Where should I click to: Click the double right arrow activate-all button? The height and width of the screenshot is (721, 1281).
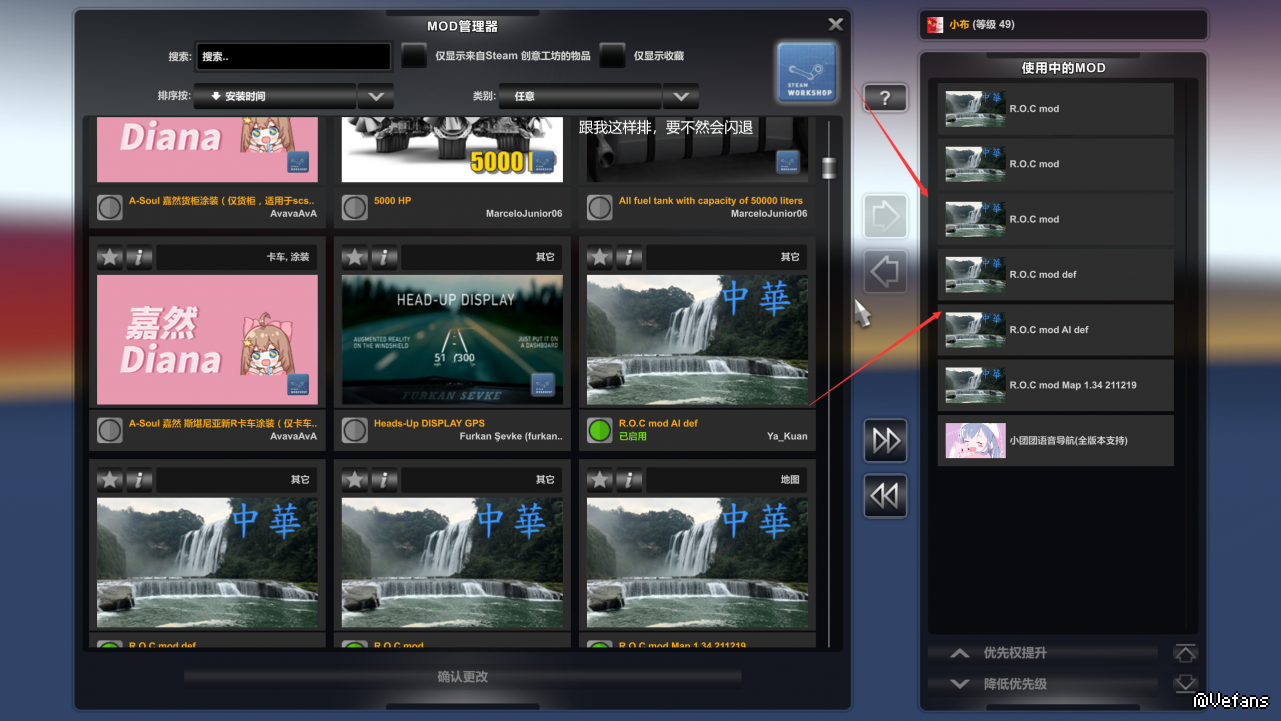(885, 441)
